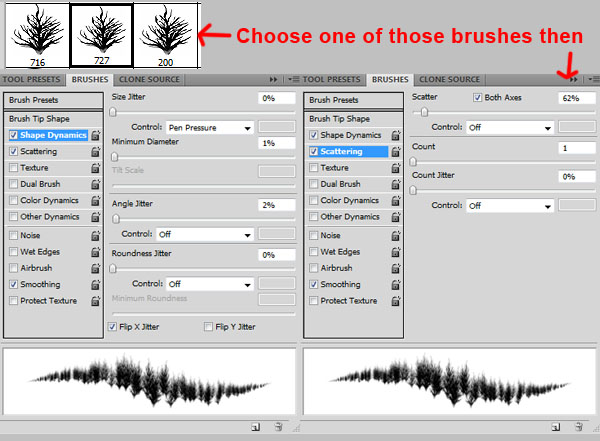Image resolution: width=600 pixels, height=441 pixels.
Task: Lock Noise in right panel
Action: pos(396,235)
